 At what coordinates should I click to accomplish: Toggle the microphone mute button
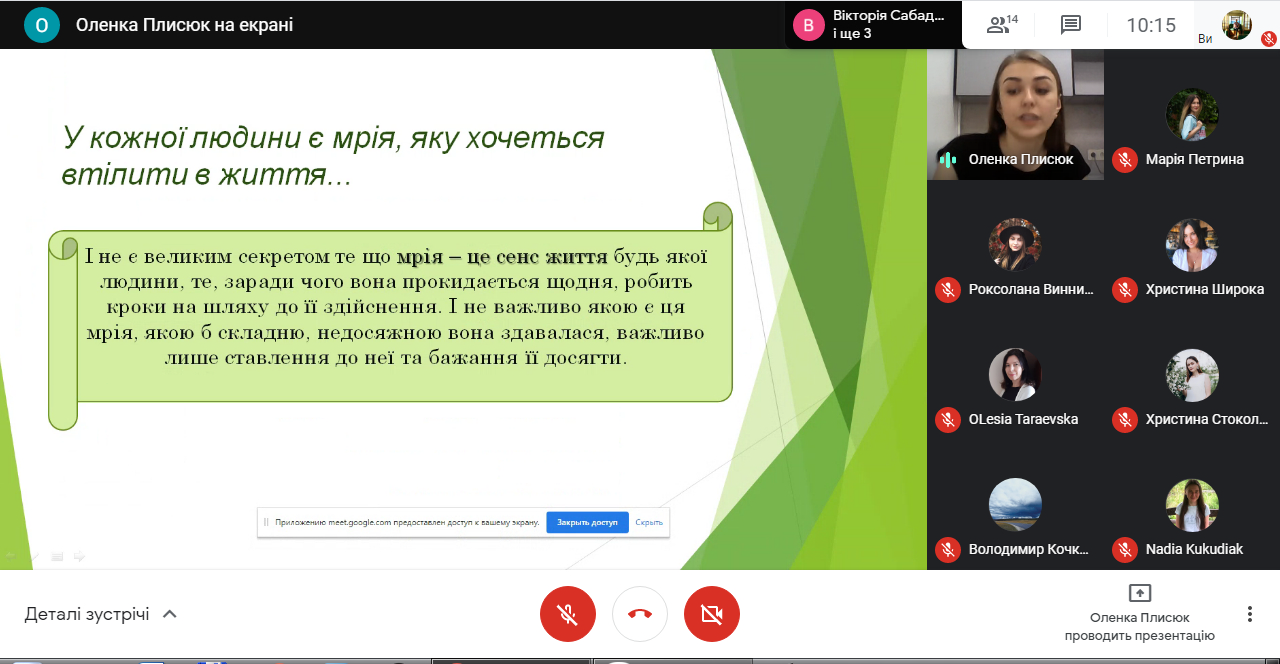click(x=568, y=614)
